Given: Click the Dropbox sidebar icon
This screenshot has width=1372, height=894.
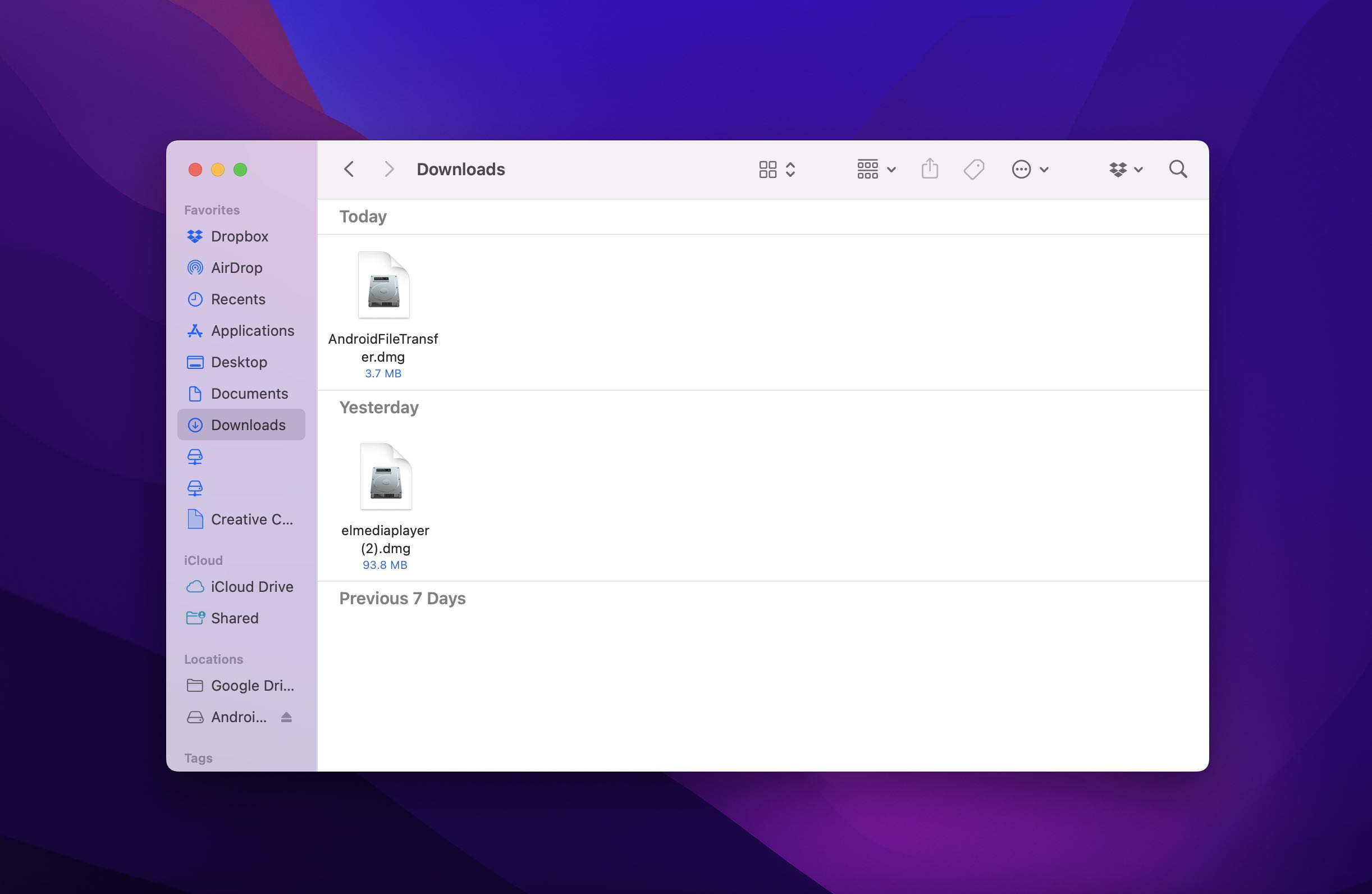Looking at the screenshot, I should 195,236.
